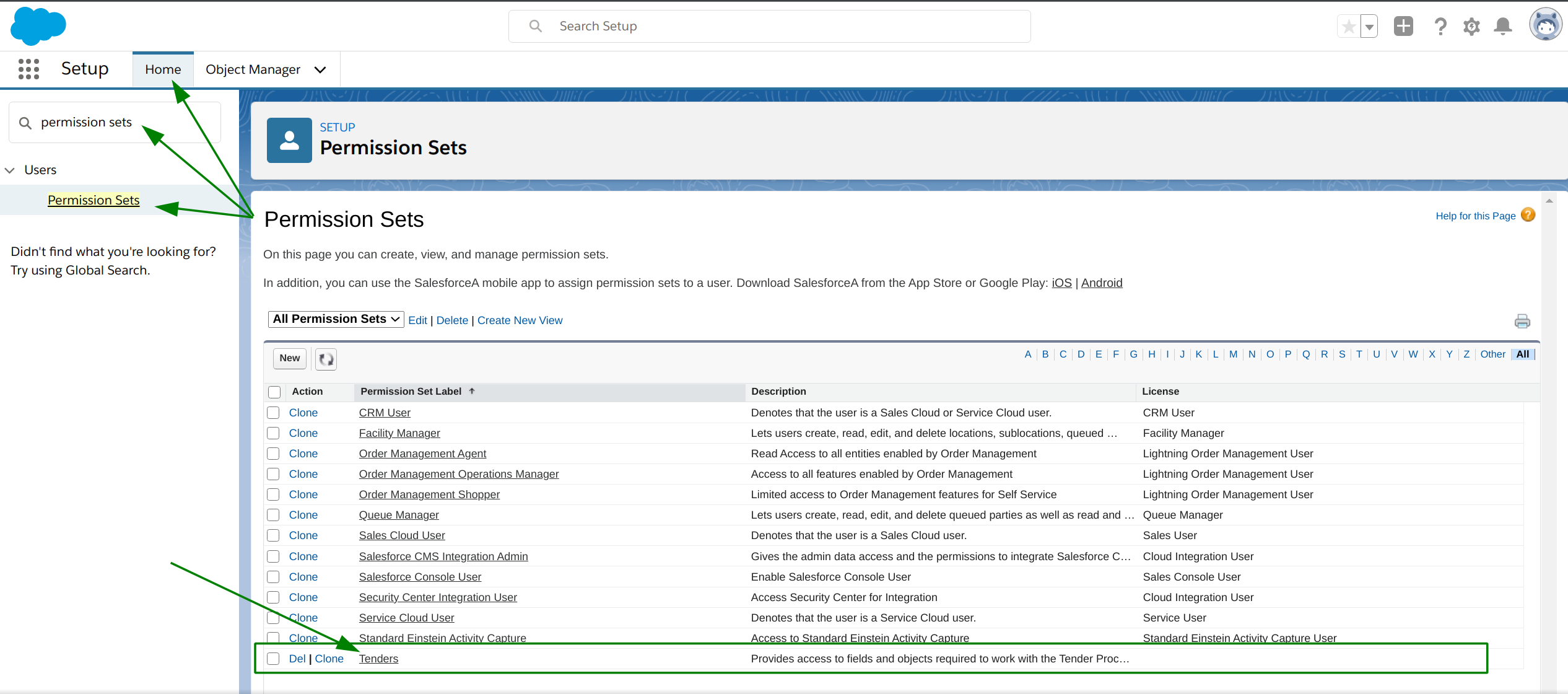Check the CRM User row checkbox
1568x694 pixels.
[273, 413]
